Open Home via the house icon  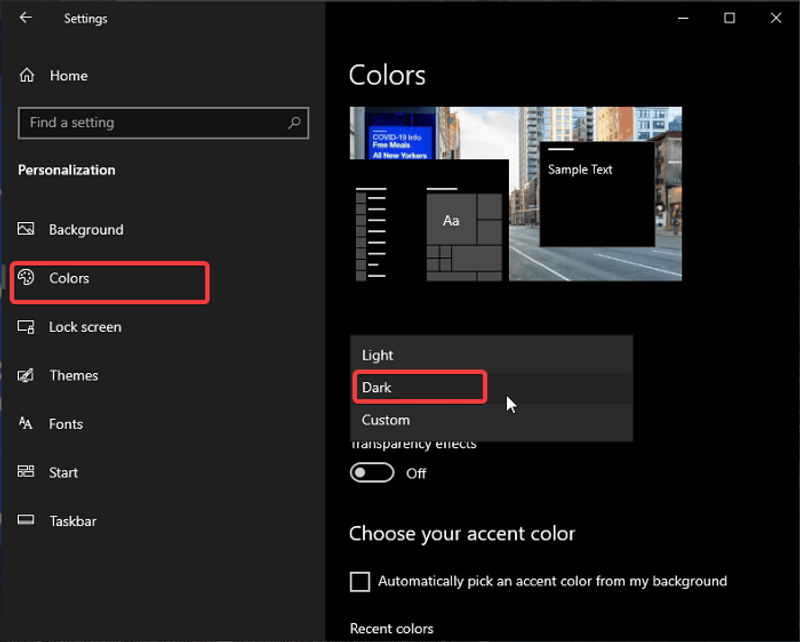27,76
